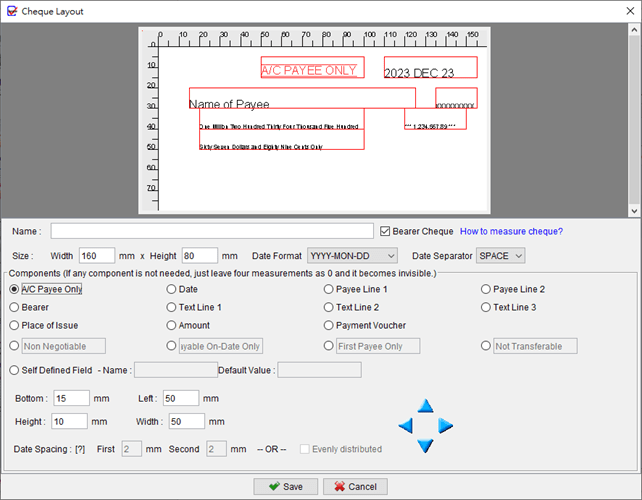This screenshot has width=642, height=500.
Task: Click the A/C PAYEE ONLY box in preview
Action: coord(312,67)
